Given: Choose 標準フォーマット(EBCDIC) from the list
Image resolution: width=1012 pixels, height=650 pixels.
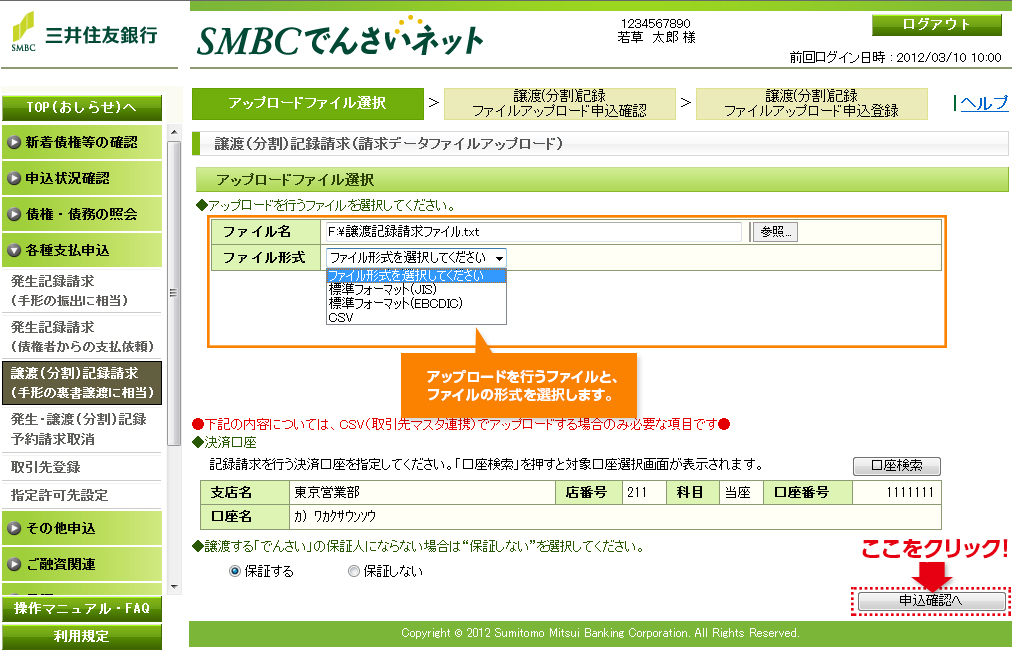Looking at the screenshot, I should (x=416, y=303).
